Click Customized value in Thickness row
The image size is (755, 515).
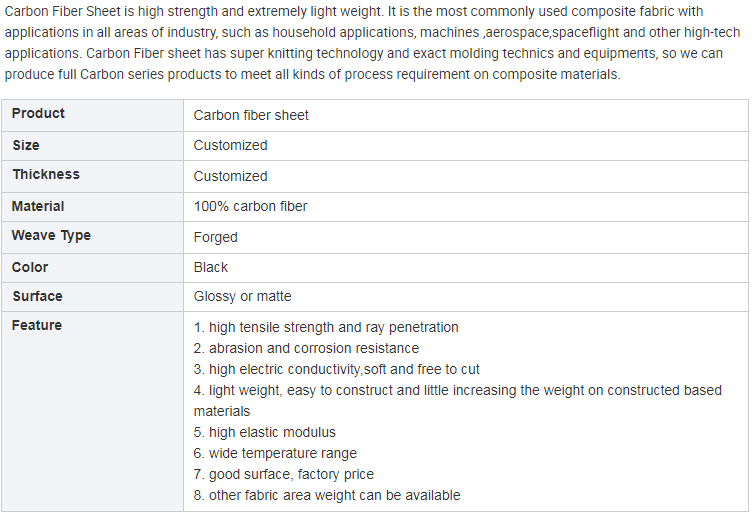[x=230, y=176]
